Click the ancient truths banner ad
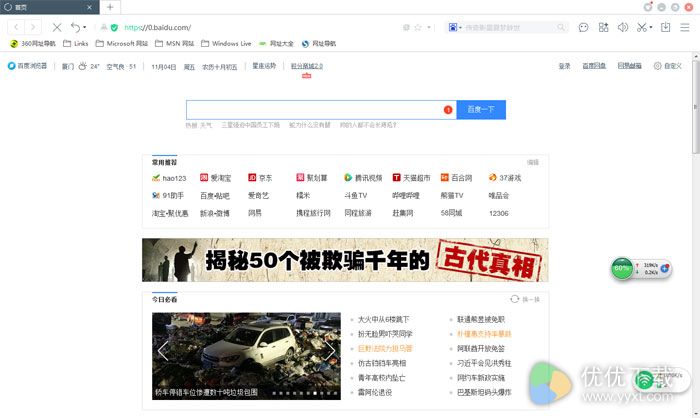Screen dimensions: 700x418 coord(345,260)
